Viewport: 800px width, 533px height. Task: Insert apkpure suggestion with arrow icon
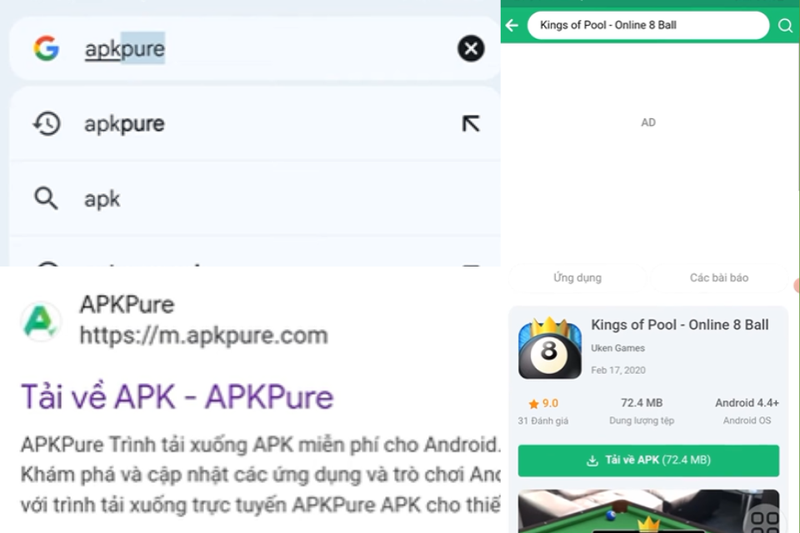[470, 123]
